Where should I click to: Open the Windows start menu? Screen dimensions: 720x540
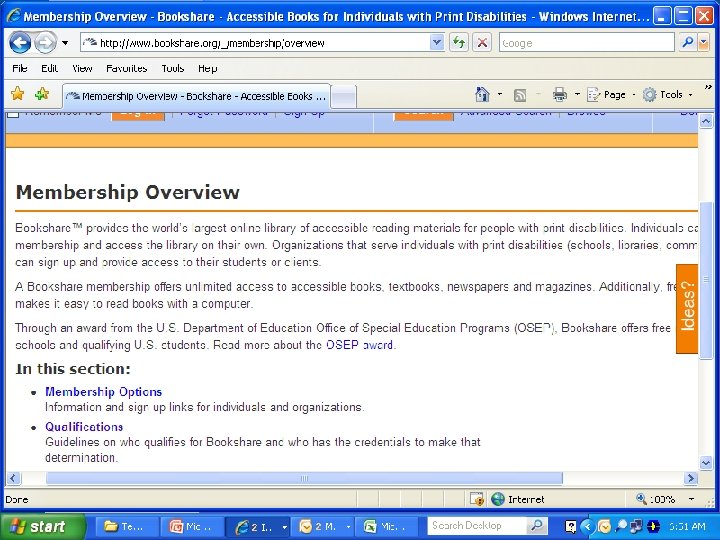coord(44,526)
